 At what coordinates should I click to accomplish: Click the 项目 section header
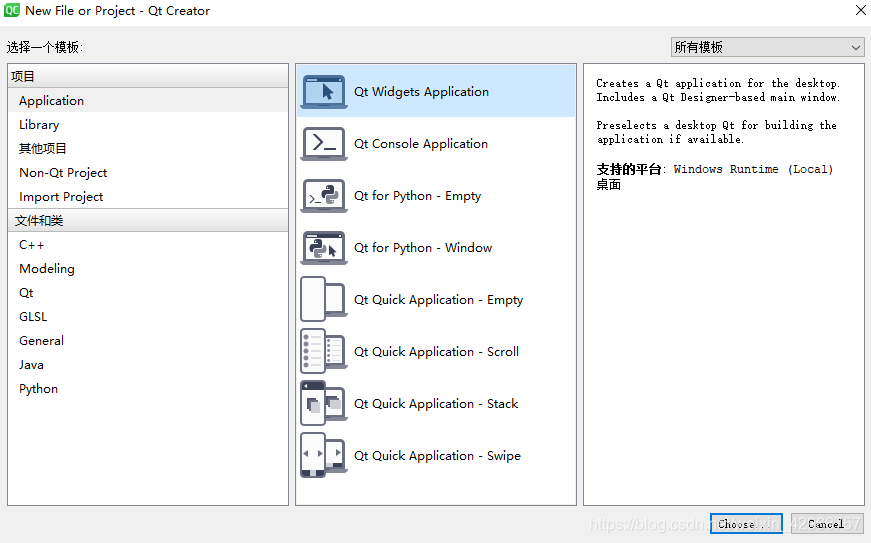click(x=148, y=76)
